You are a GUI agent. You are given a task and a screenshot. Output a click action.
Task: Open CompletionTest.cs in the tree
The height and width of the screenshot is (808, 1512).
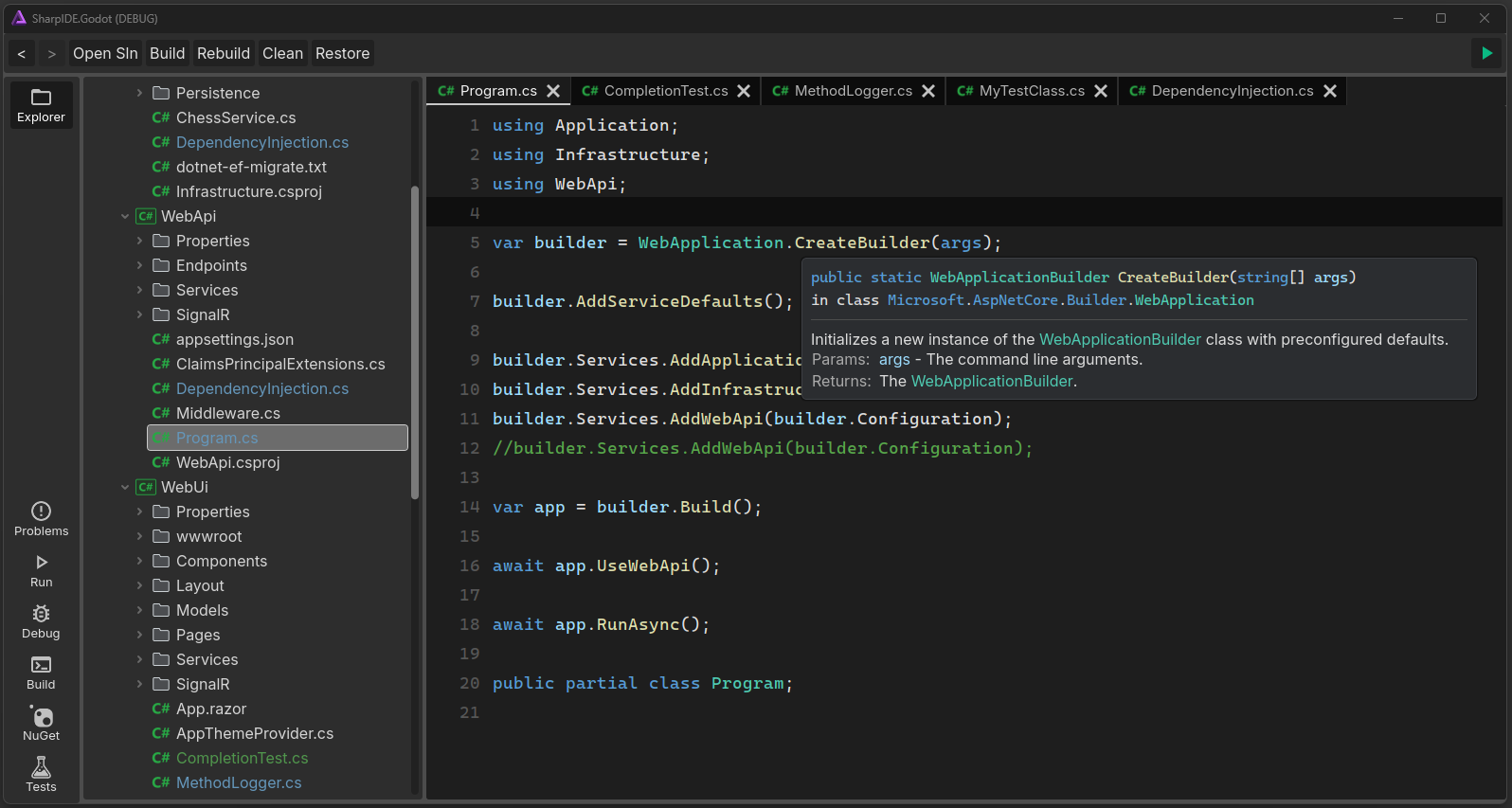pos(243,758)
